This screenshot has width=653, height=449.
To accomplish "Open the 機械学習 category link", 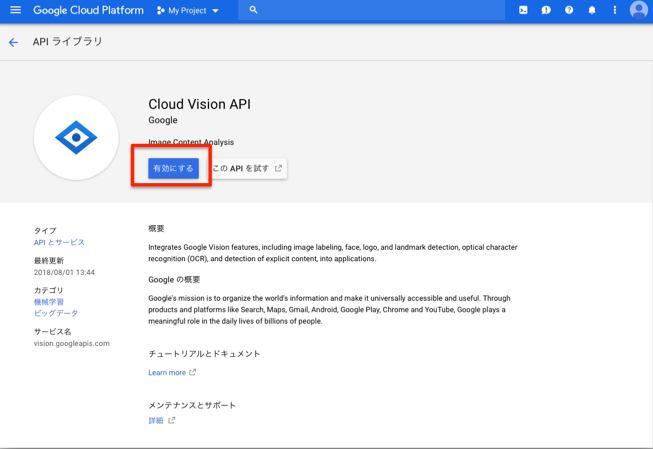I will (x=49, y=302).
